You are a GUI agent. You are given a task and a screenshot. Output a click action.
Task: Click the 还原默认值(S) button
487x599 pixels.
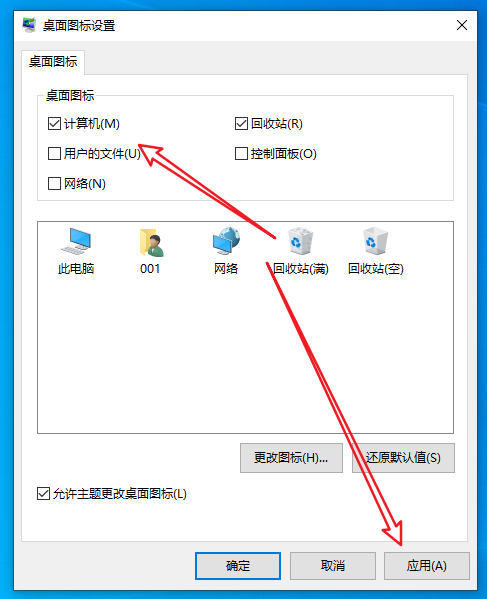pos(403,458)
